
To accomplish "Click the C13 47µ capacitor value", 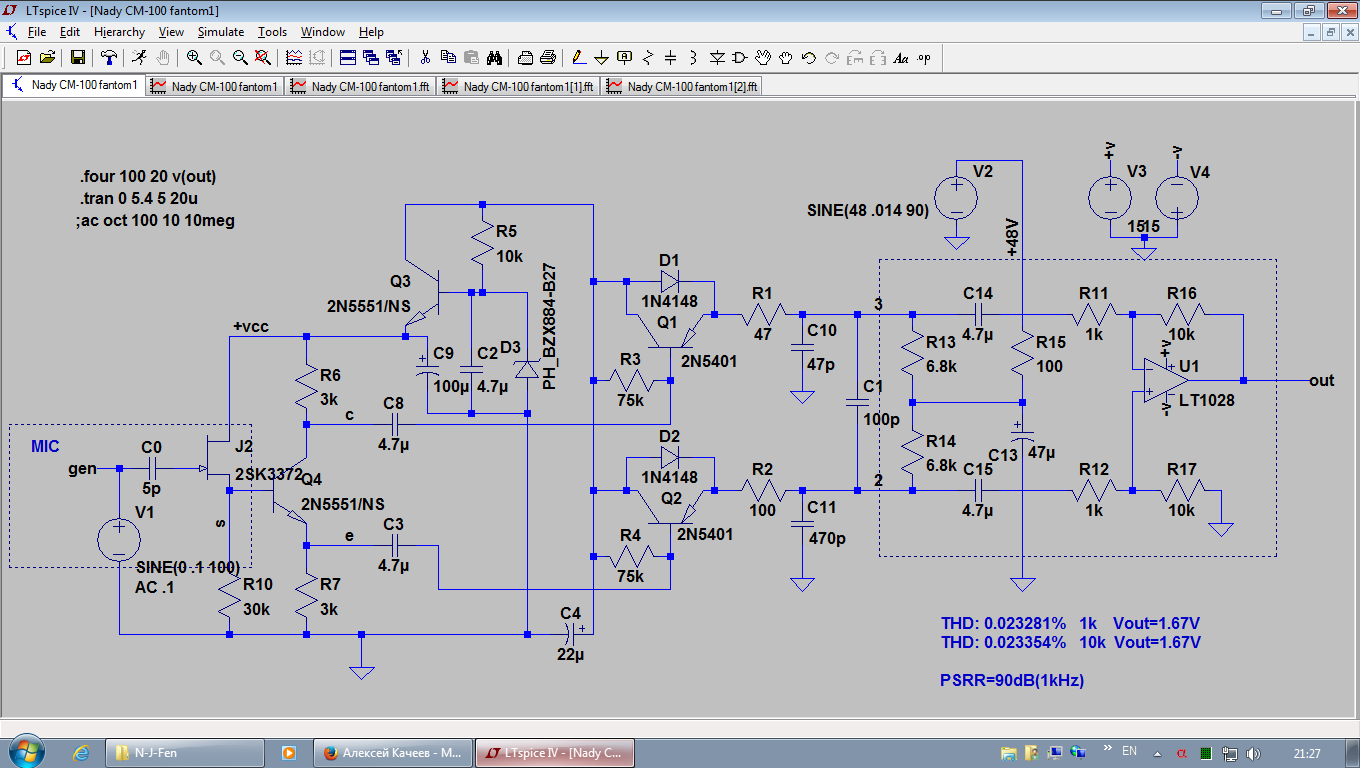I will tap(1041, 453).
